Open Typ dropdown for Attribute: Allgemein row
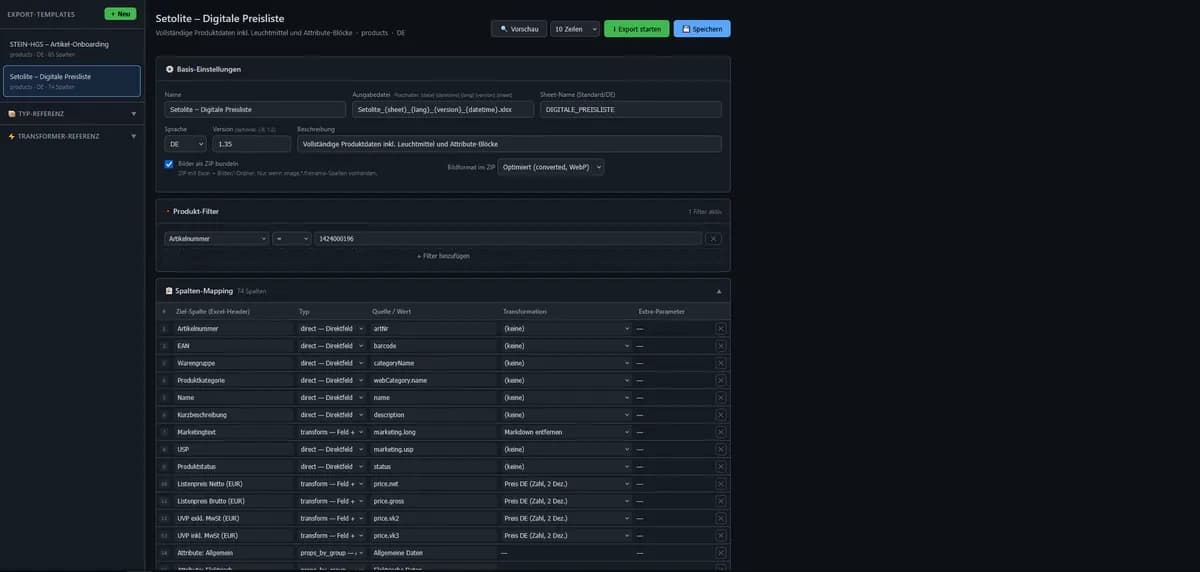 332,553
